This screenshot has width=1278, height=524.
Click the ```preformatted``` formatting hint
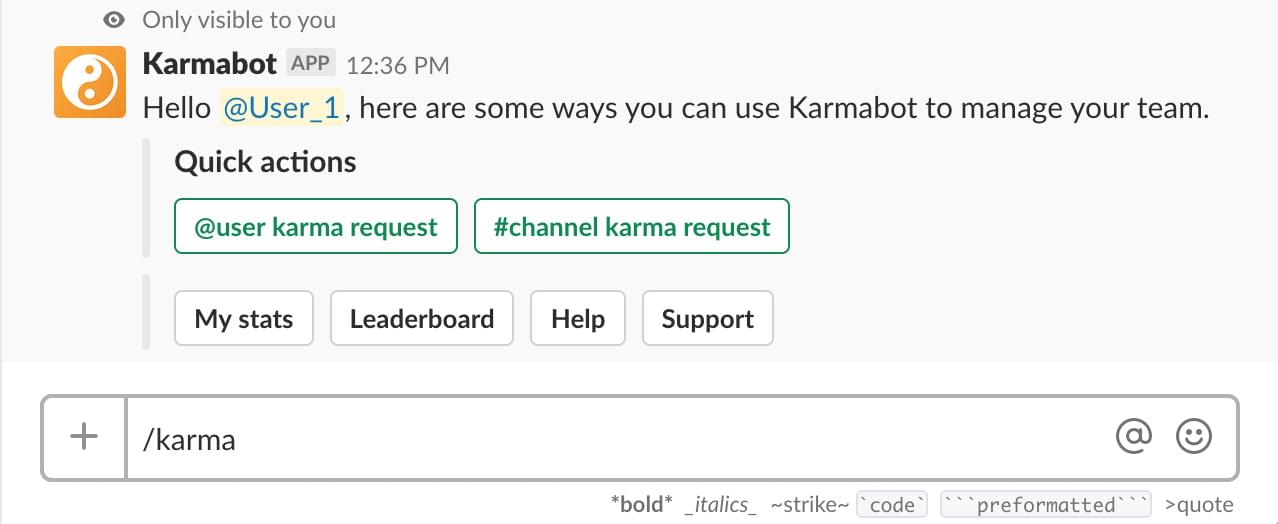pos(1046,505)
